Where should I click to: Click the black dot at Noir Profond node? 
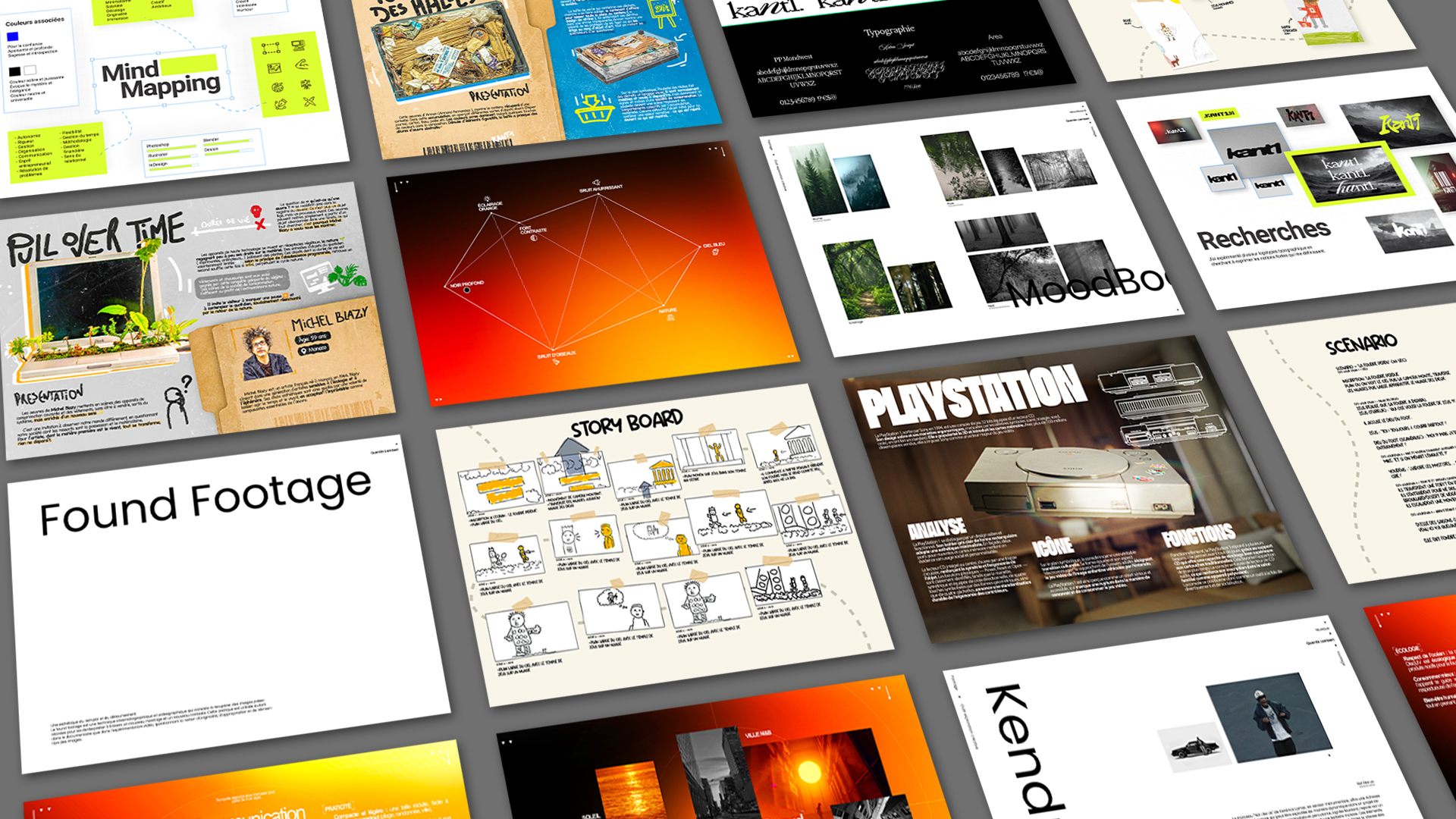[x=467, y=290]
